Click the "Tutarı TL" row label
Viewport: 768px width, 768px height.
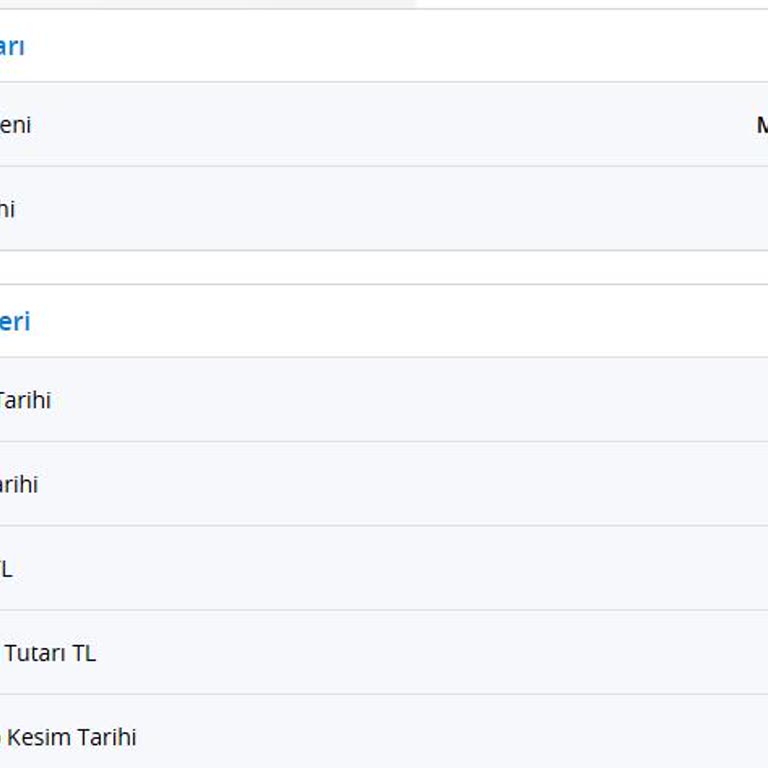50,653
